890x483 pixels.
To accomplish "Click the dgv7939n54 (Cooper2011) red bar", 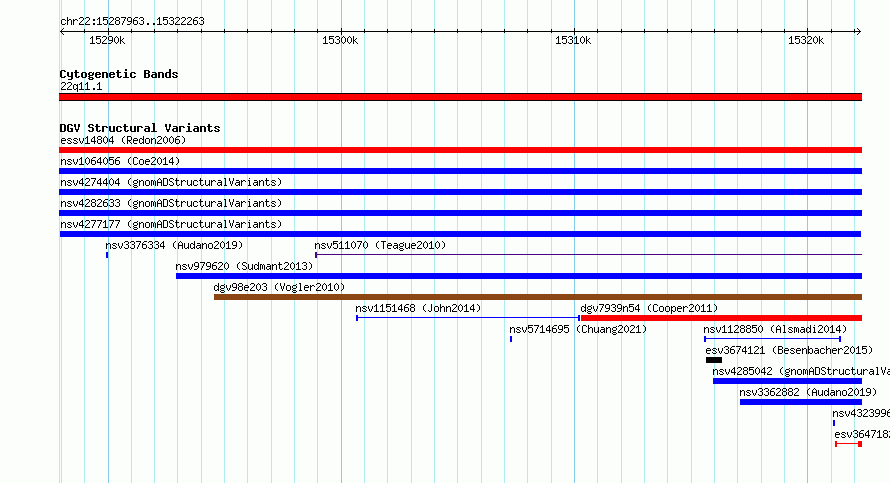I will (721, 318).
